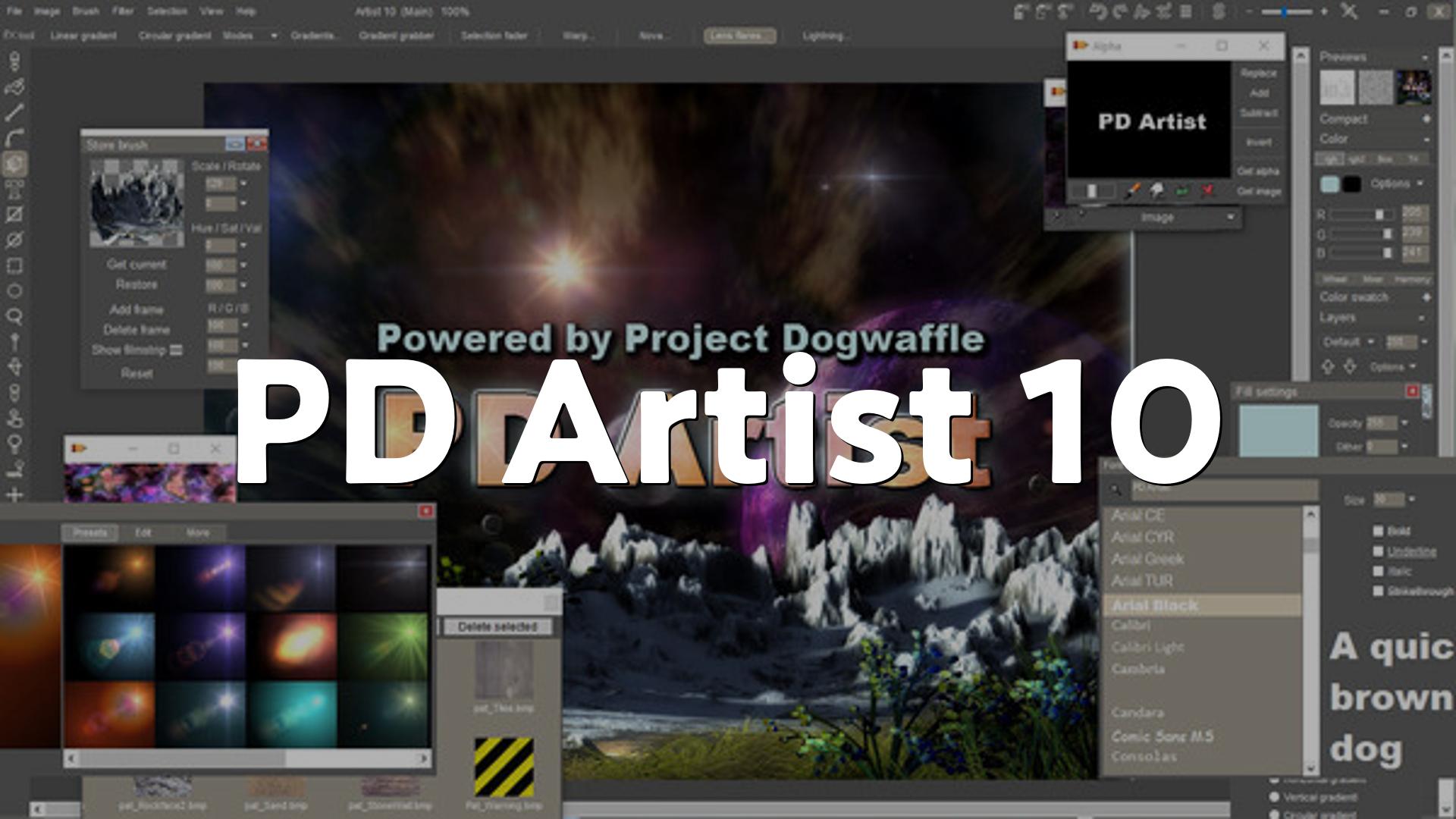The image size is (1456, 819).
Task: Move the layer down with the down arrow
Action: 1351,367
